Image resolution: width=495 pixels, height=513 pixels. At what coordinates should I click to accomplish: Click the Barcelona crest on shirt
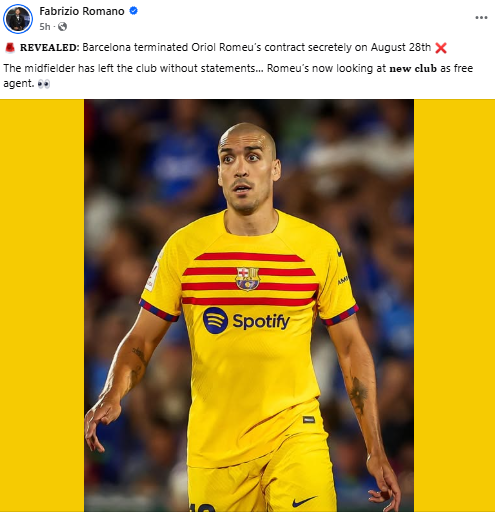pos(247,279)
